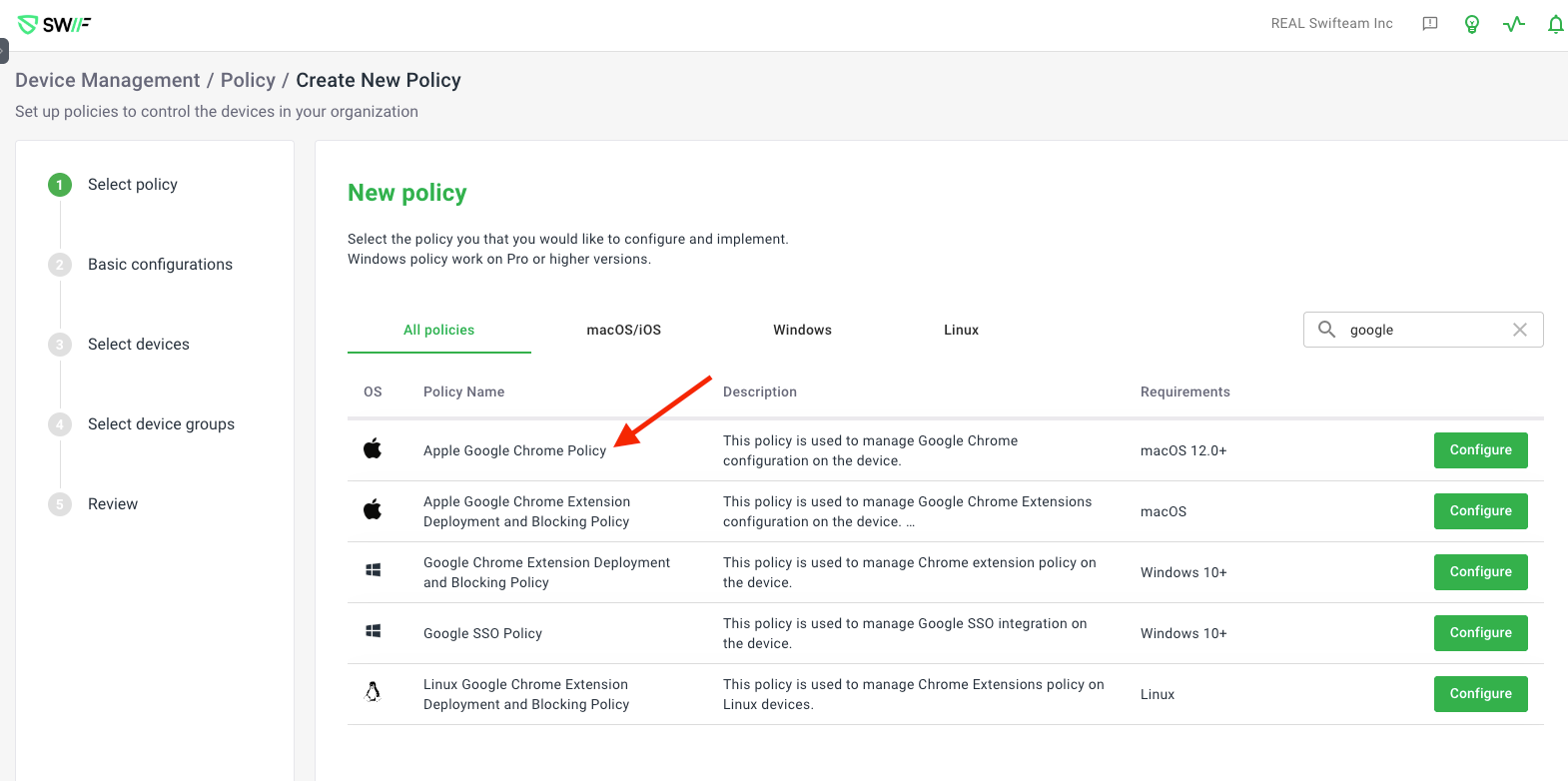
Task: Configure the Google SSO Policy
Action: [1480, 633]
